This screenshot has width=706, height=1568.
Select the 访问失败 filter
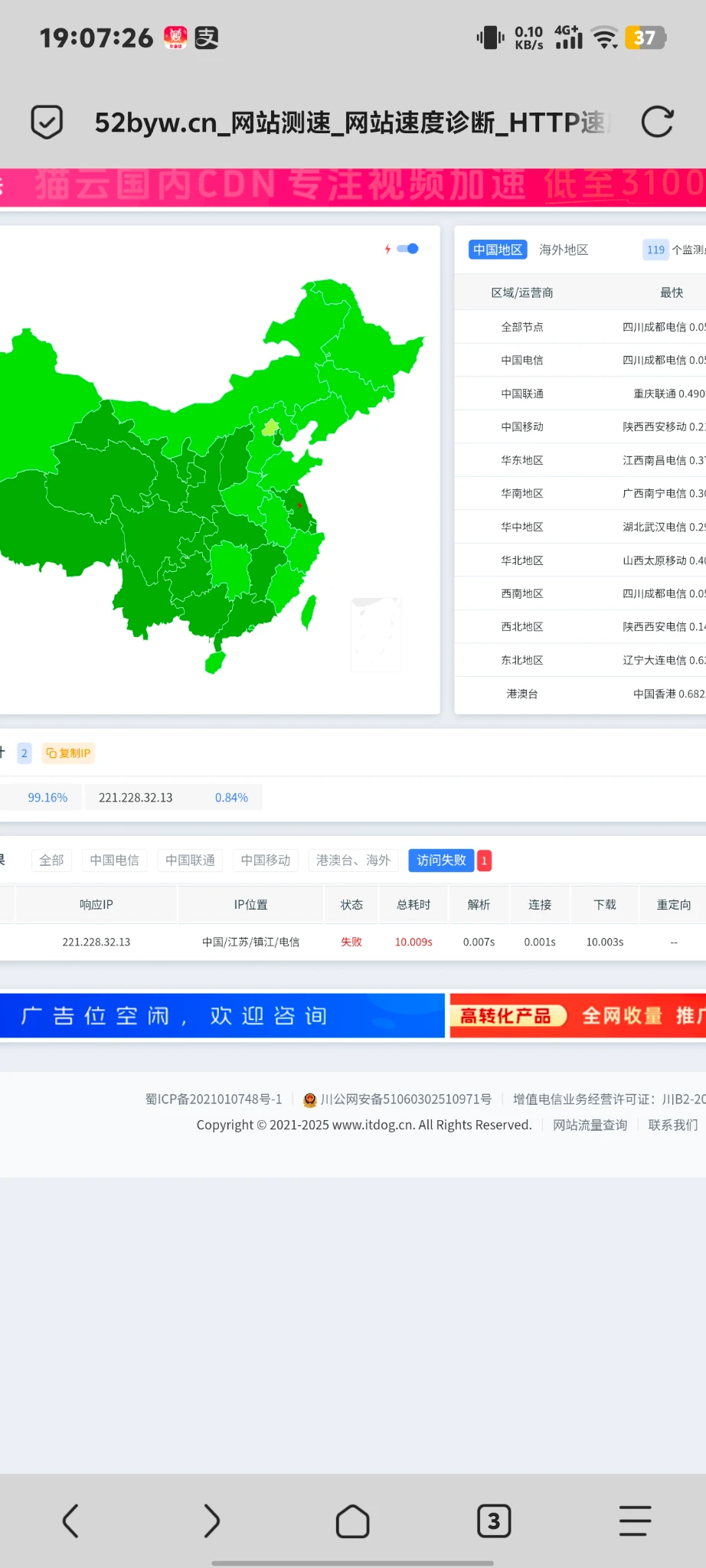click(441, 861)
